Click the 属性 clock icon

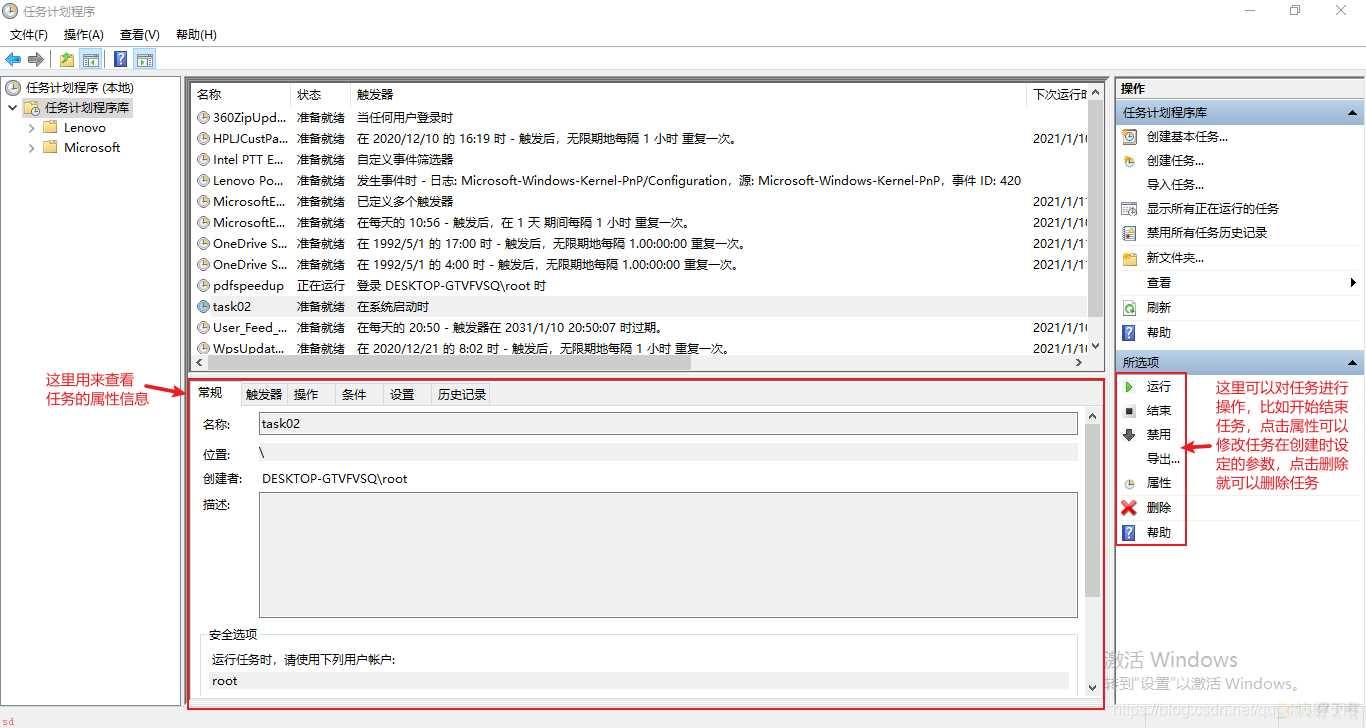[x=1130, y=484]
